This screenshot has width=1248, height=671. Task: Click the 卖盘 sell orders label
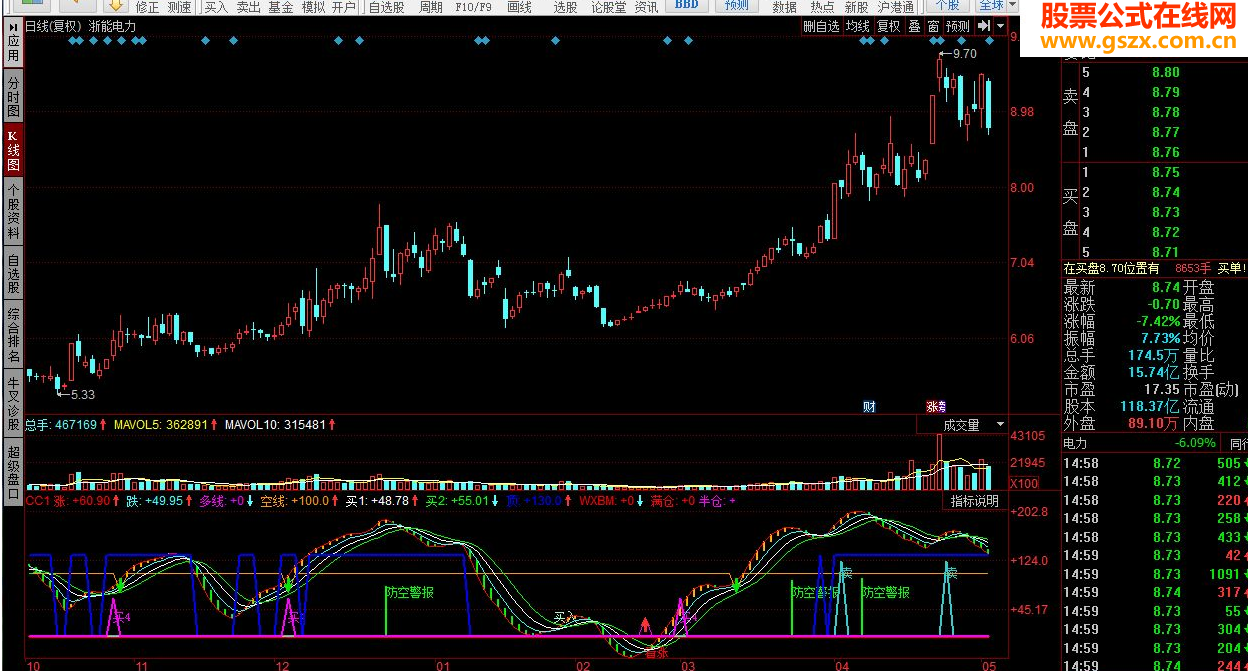pos(1071,112)
